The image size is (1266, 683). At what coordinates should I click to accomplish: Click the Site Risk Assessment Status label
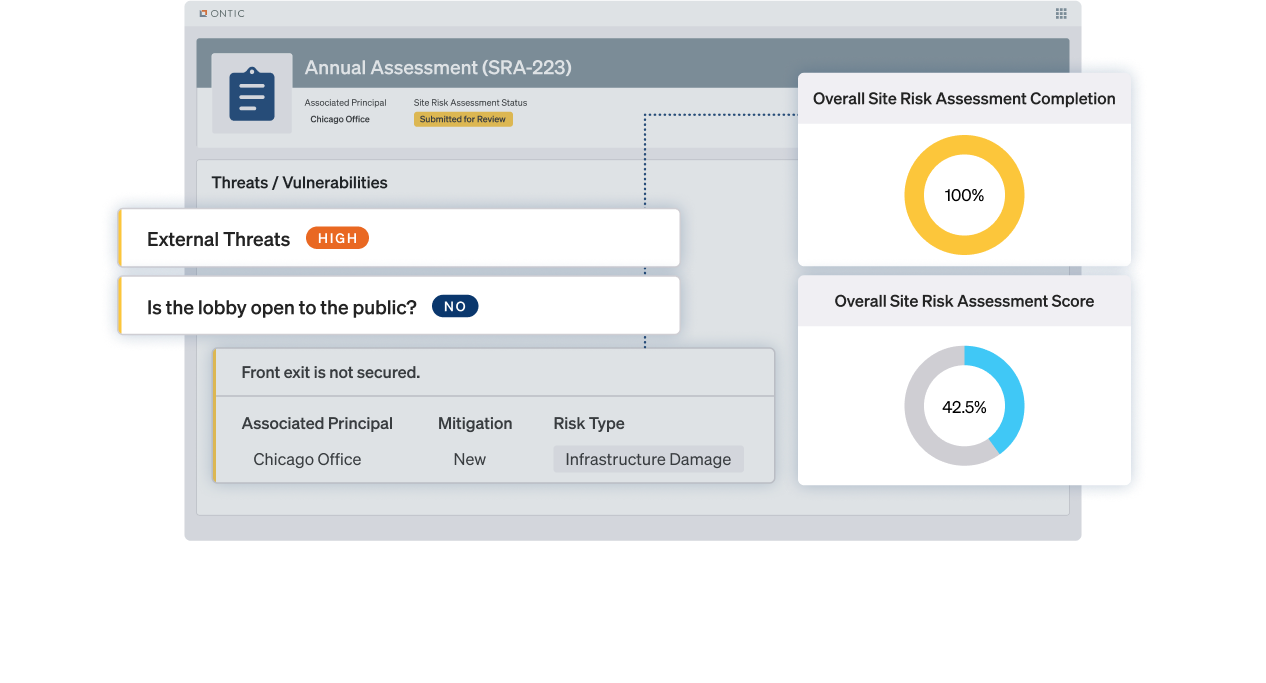pyautogui.click(x=470, y=103)
